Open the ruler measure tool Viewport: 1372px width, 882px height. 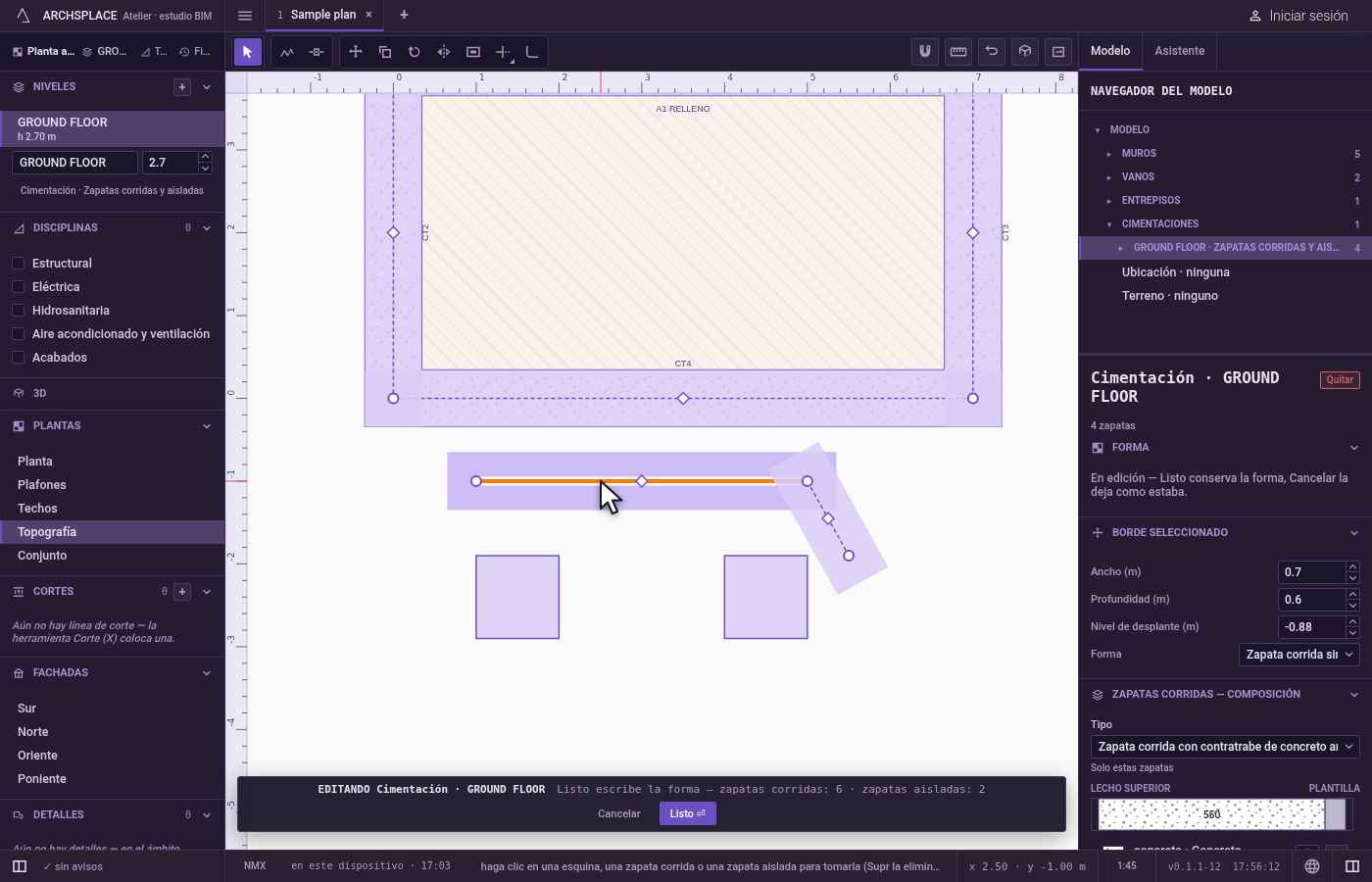[x=958, y=51]
